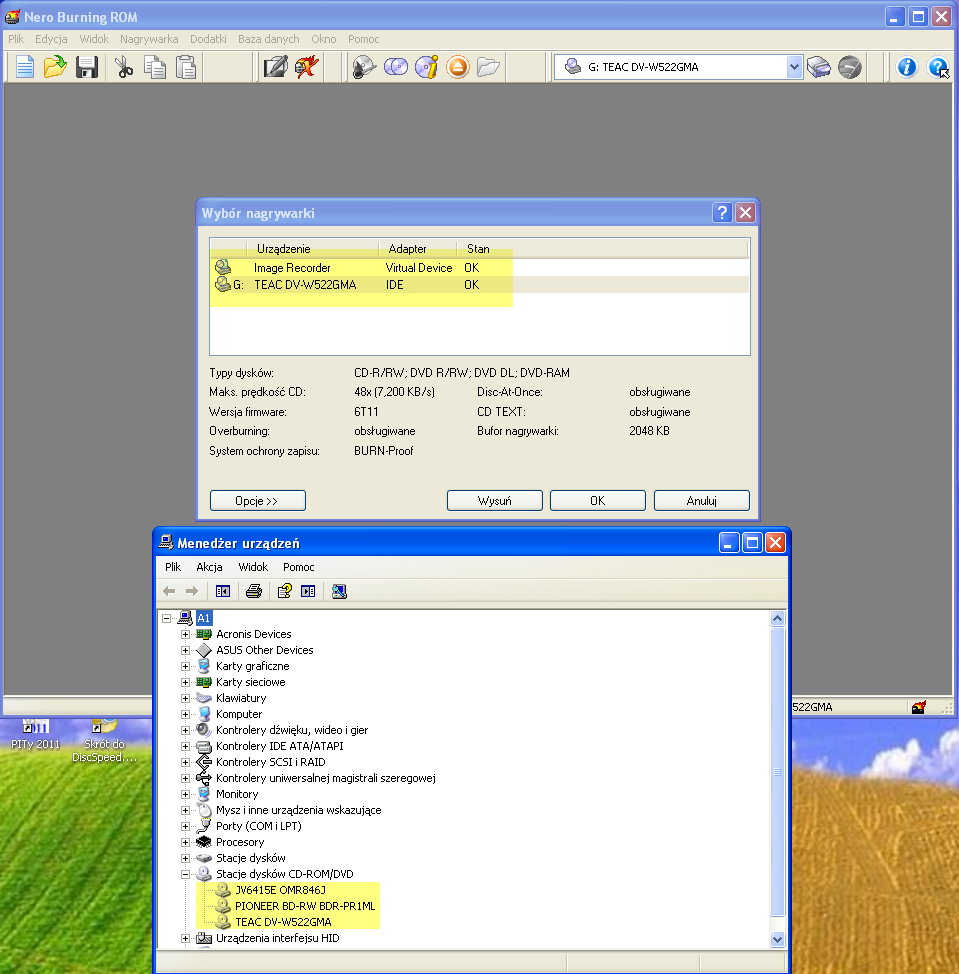The height and width of the screenshot is (974, 959).
Task: Click Skrót do DiscSpeed desktop shortcut
Action: coord(104,742)
